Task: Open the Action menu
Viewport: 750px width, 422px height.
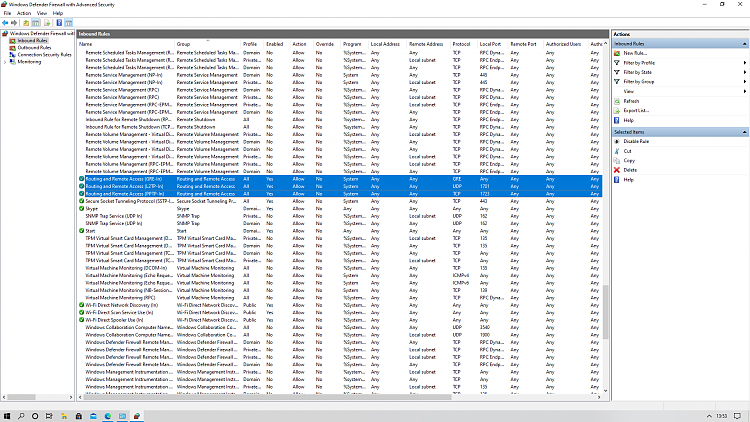Action: coord(23,13)
